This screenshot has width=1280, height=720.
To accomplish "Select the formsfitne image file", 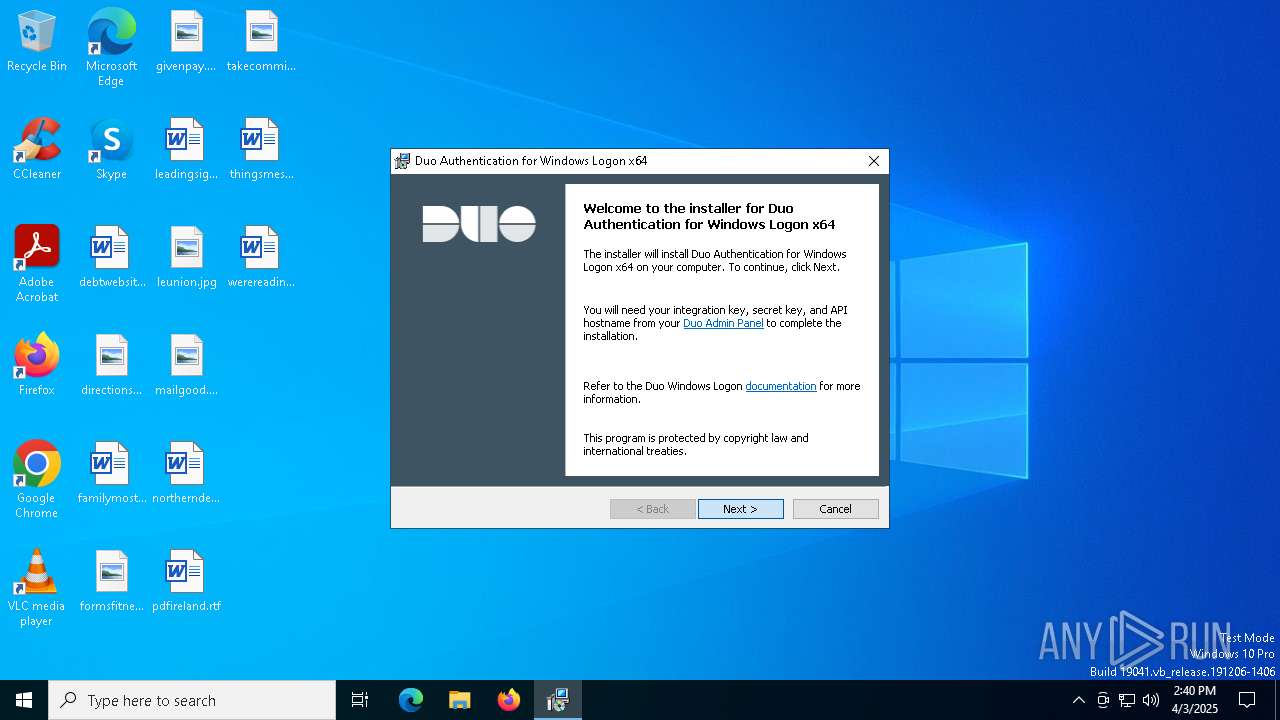I will [111, 582].
